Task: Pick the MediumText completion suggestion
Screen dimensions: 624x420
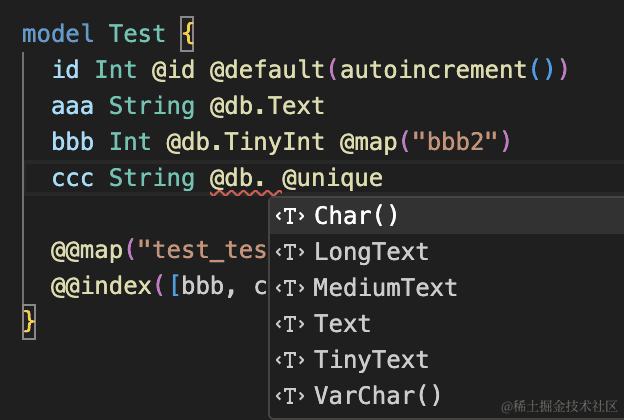Action: (385, 288)
